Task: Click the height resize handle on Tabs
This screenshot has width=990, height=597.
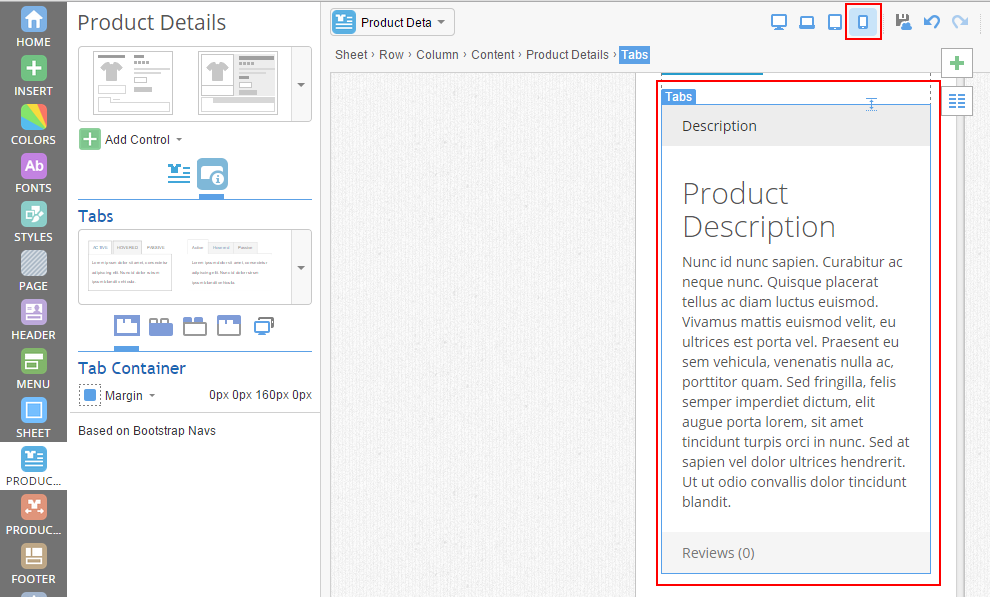Action: [871, 104]
